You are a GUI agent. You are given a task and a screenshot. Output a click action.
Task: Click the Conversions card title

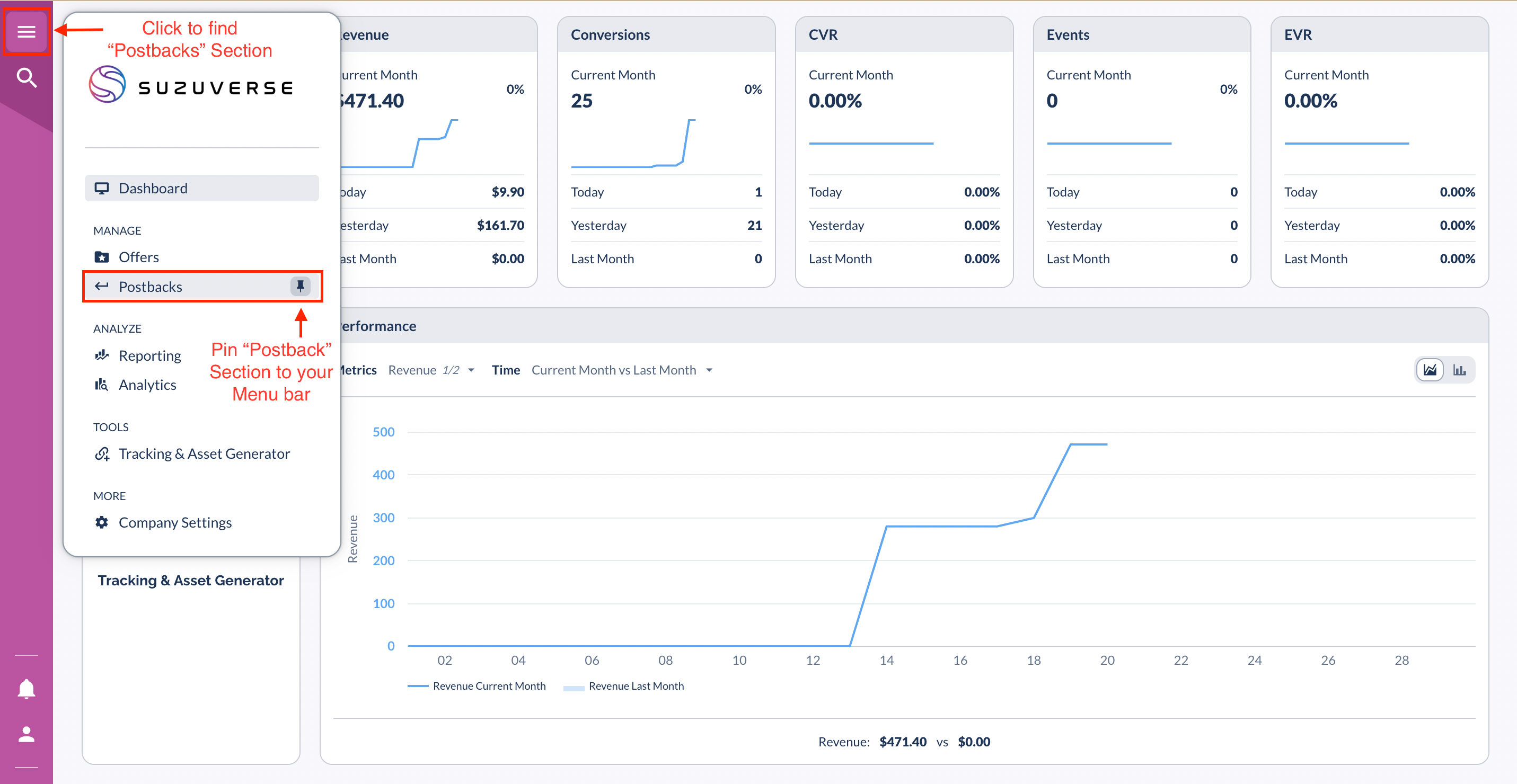click(610, 35)
